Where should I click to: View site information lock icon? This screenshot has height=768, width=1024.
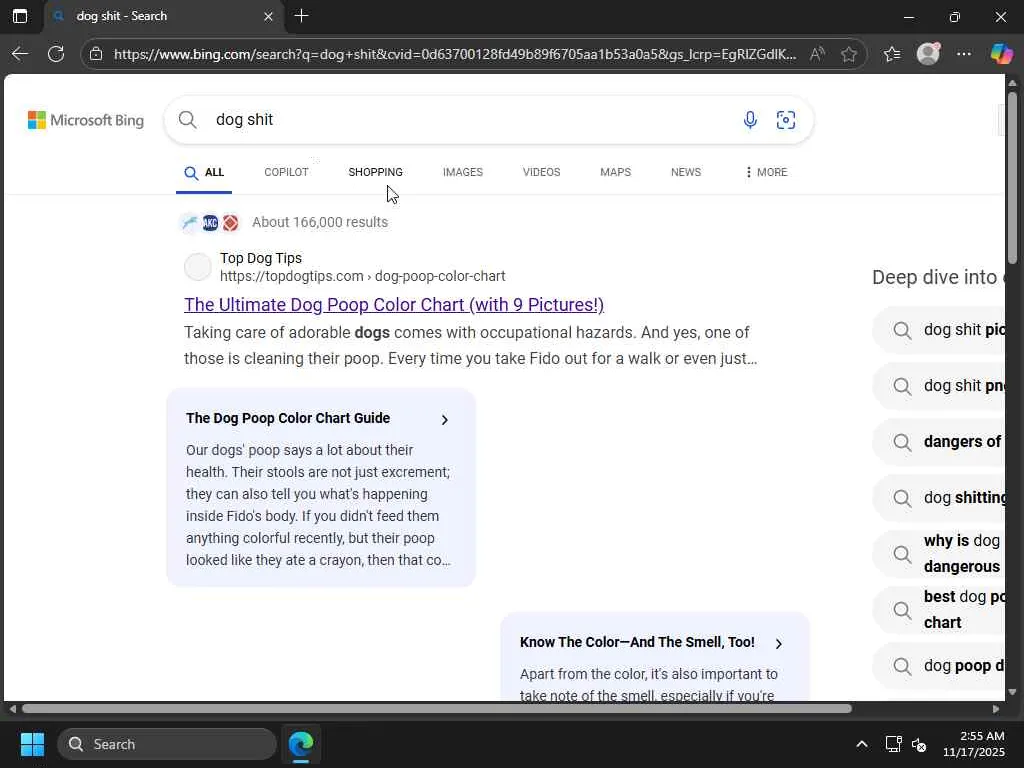tap(96, 54)
